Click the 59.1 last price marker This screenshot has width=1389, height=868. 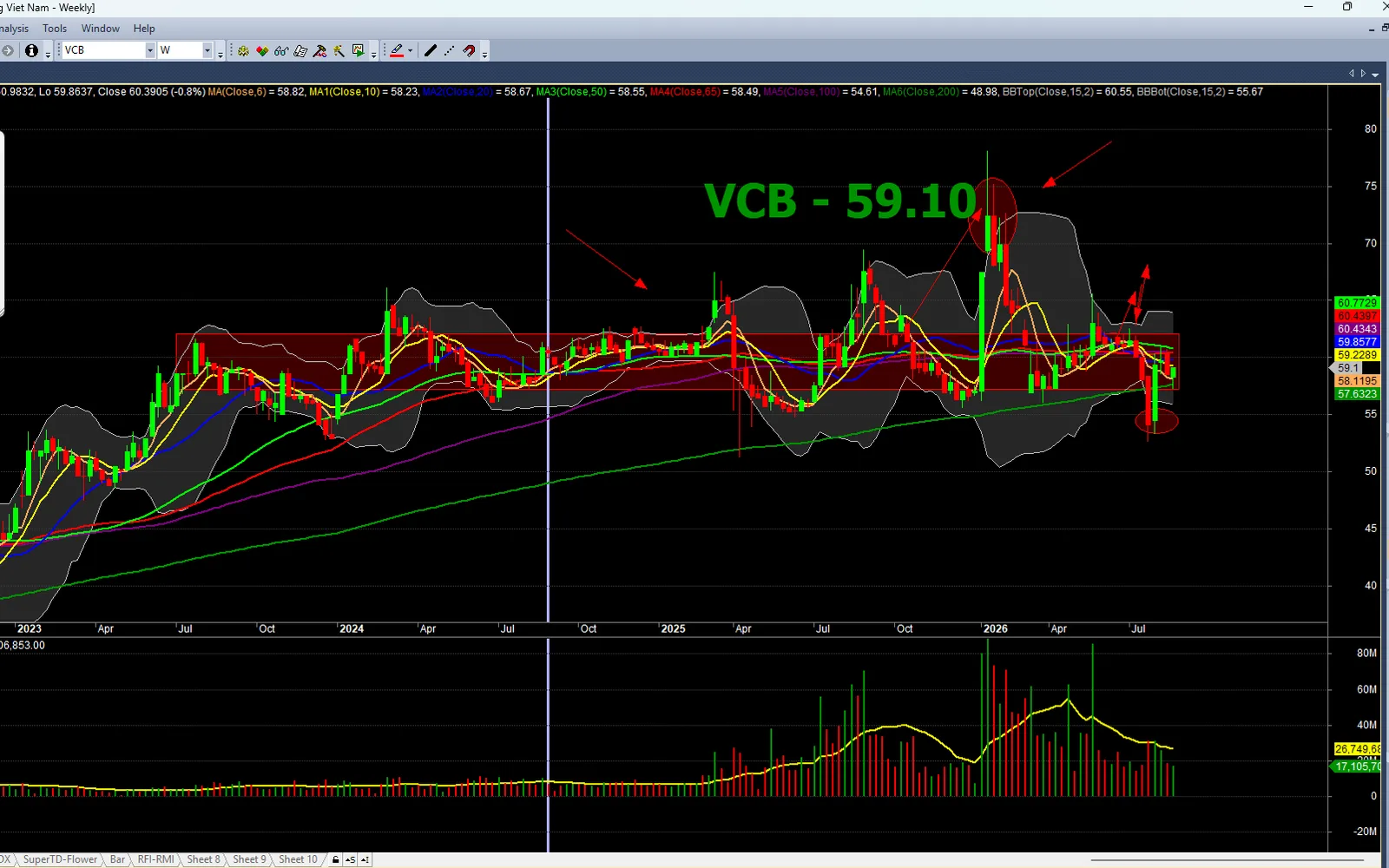click(1346, 368)
